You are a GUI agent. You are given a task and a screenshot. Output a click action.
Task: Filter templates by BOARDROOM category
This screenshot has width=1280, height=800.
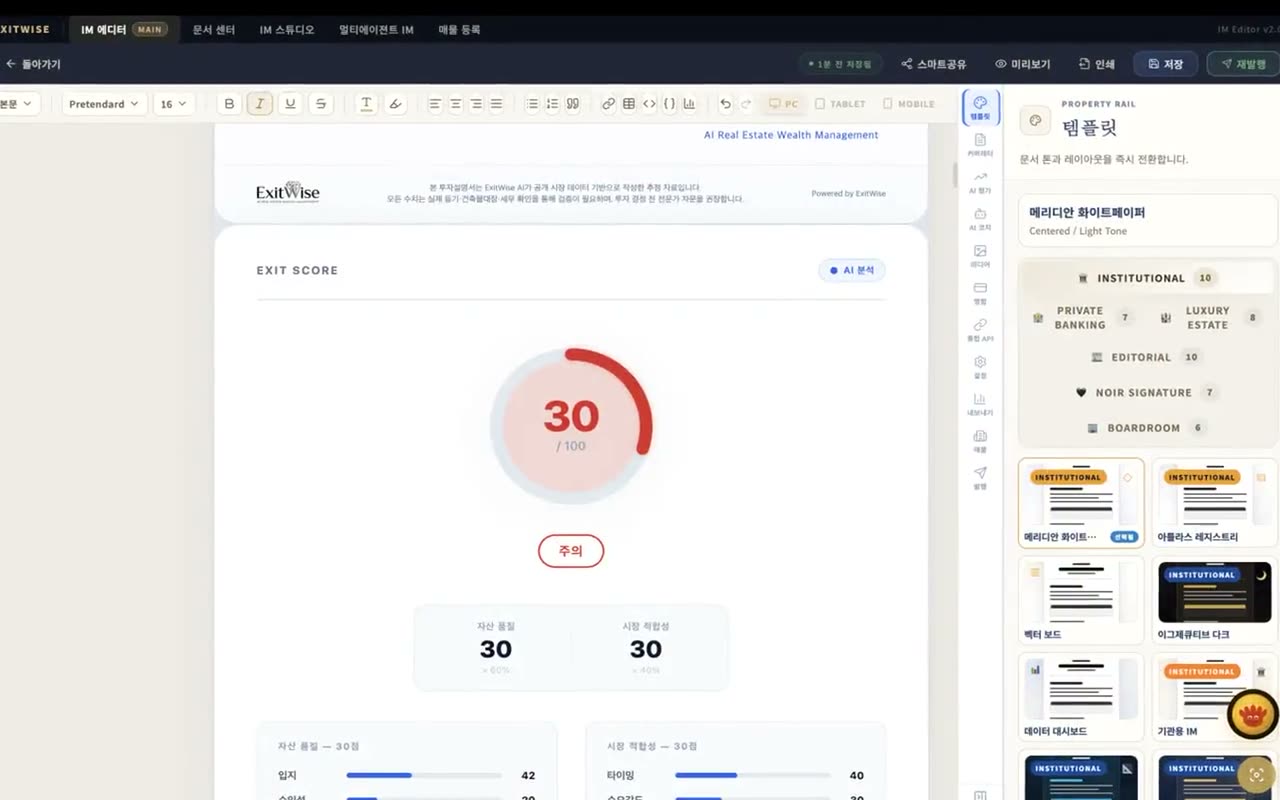[1147, 428]
